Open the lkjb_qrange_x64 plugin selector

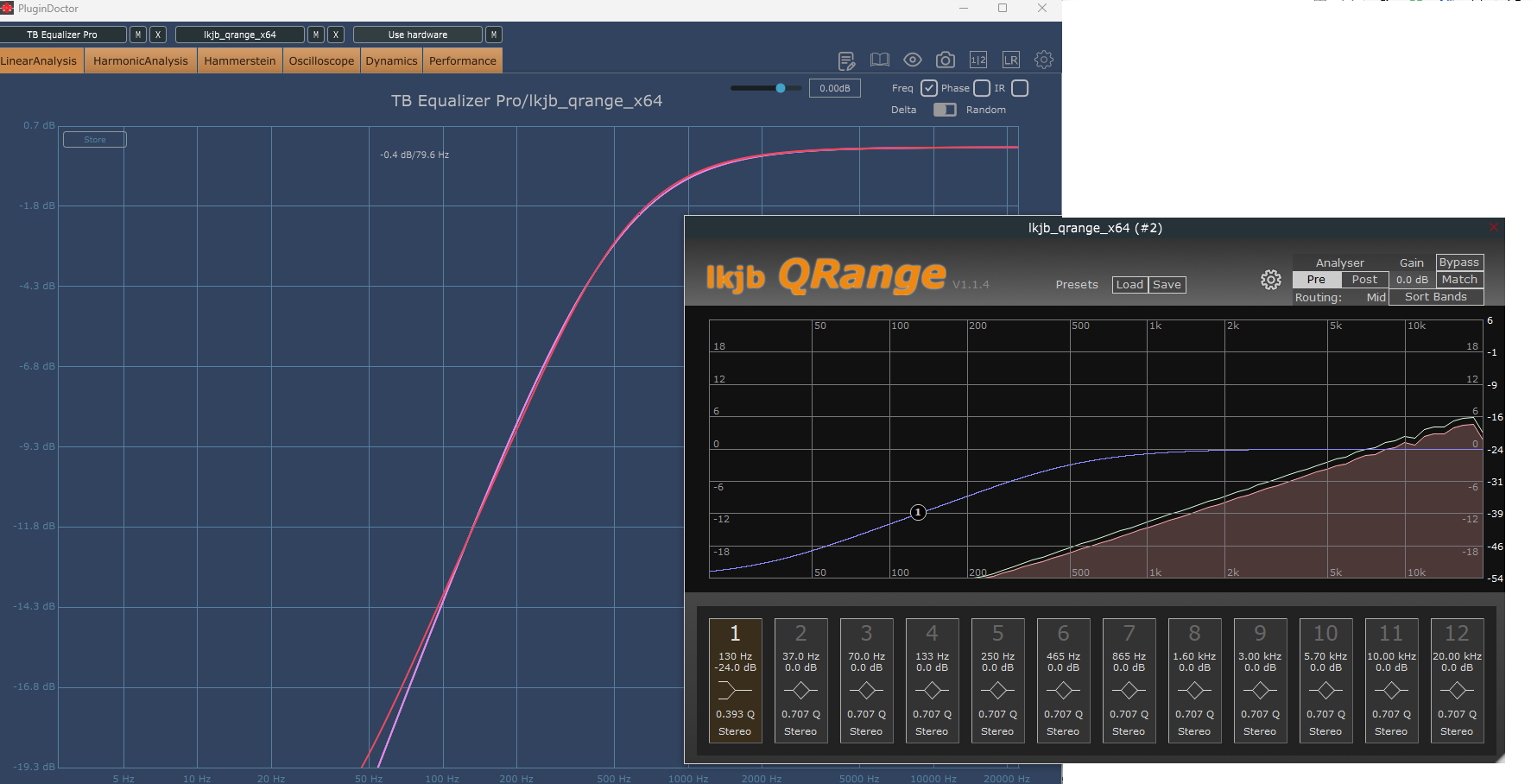(x=240, y=35)
